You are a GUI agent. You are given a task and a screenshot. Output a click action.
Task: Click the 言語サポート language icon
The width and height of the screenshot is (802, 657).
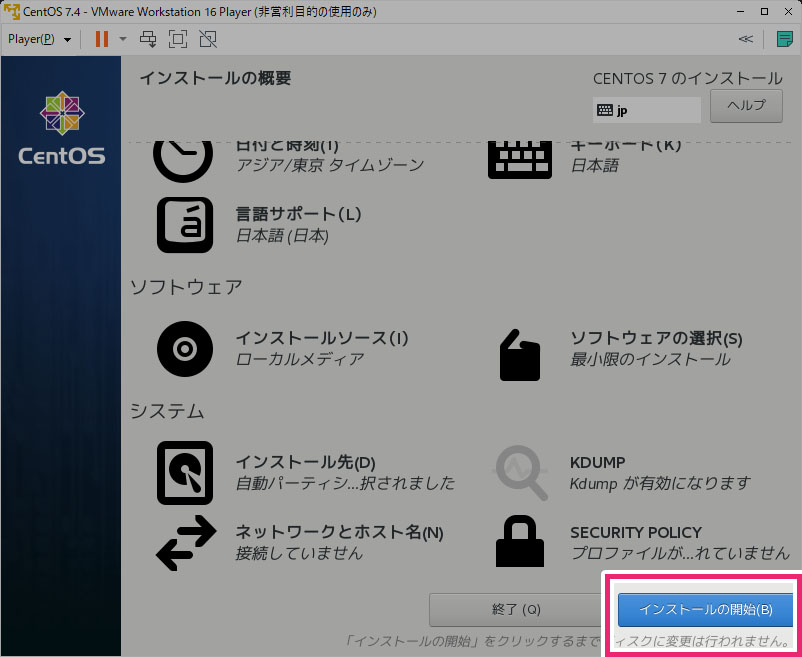click(185, 225)
